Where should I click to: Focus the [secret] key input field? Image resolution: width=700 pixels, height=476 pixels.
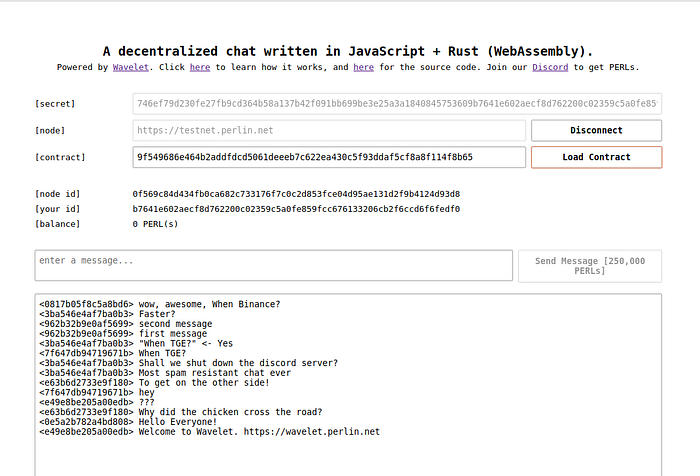pos(397,103)
